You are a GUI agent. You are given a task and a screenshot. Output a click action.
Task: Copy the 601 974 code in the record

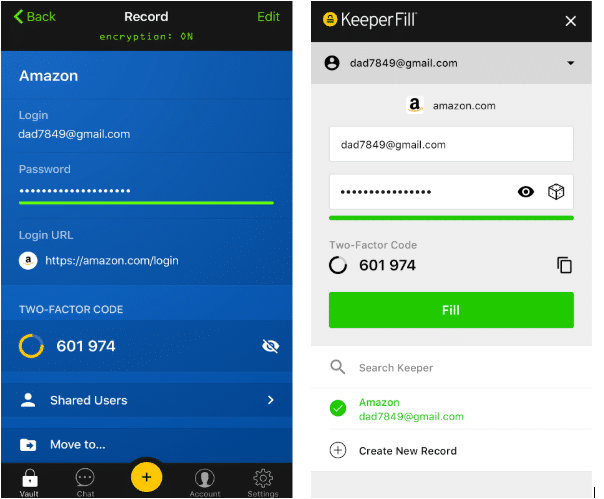(86, 346)
